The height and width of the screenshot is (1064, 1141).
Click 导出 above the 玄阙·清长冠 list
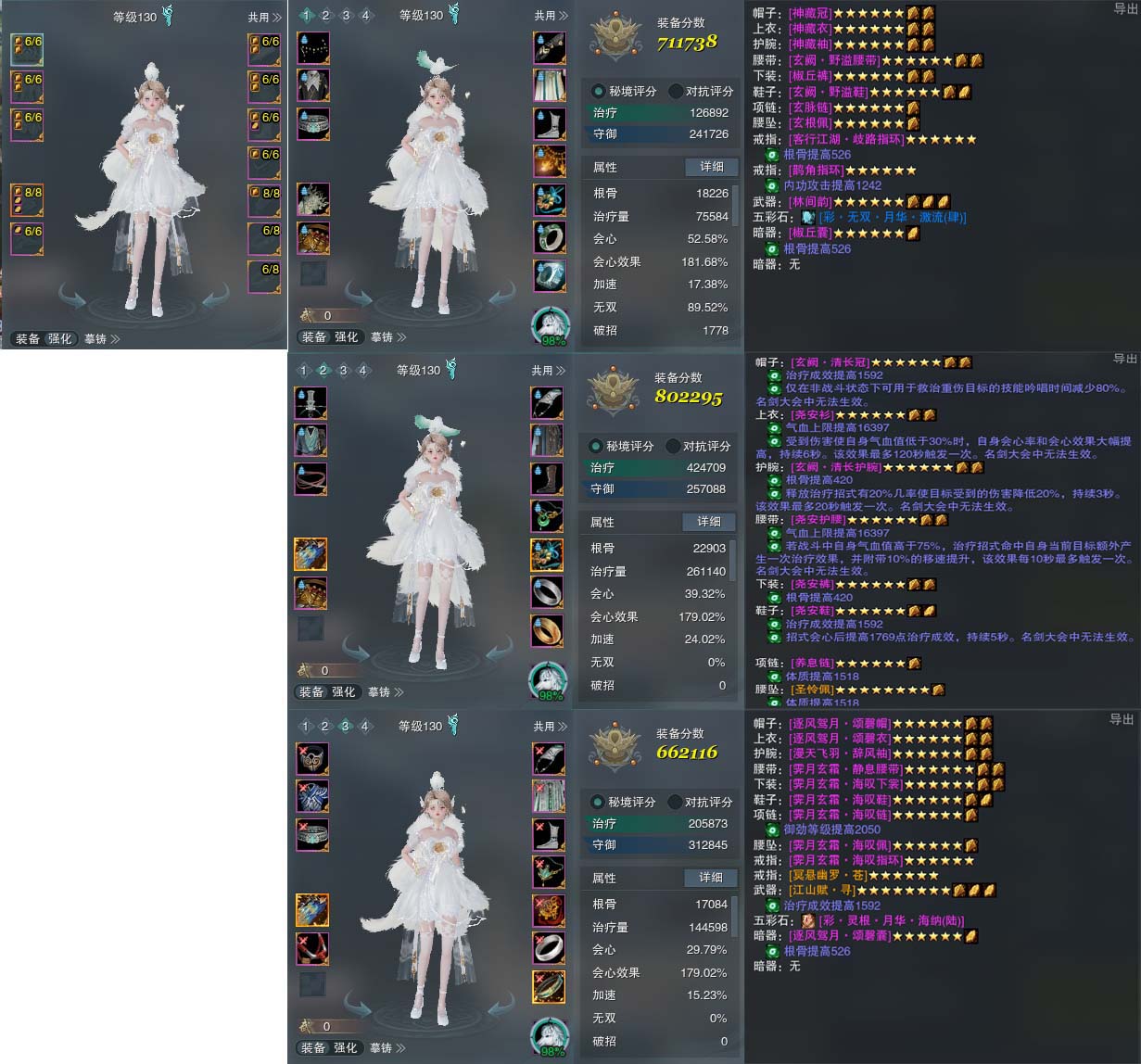[x=1125, y=359]
